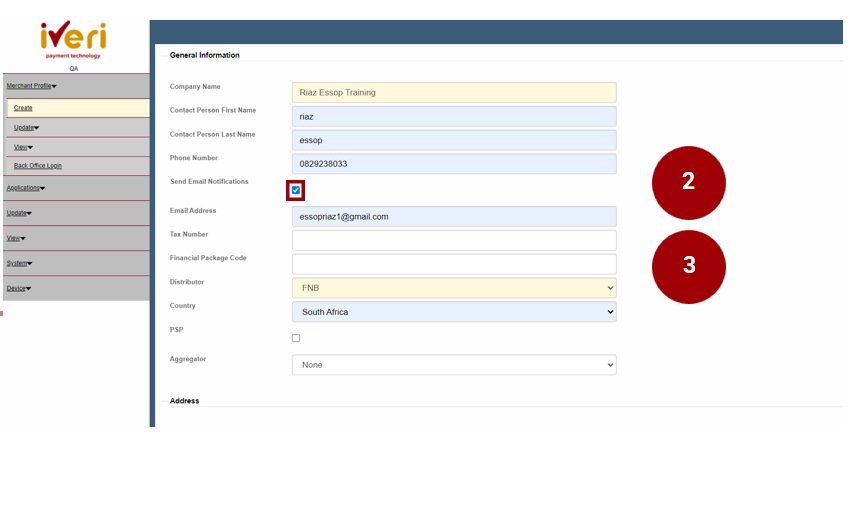Click the Financial Package Code field
851x518 pixels.
[x=454, y=264]
